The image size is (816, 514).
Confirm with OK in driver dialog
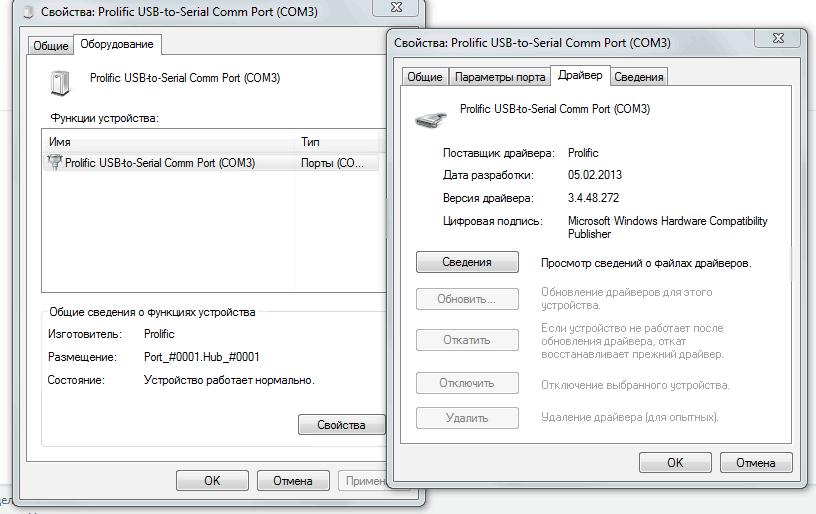click(x=675, y=462)
